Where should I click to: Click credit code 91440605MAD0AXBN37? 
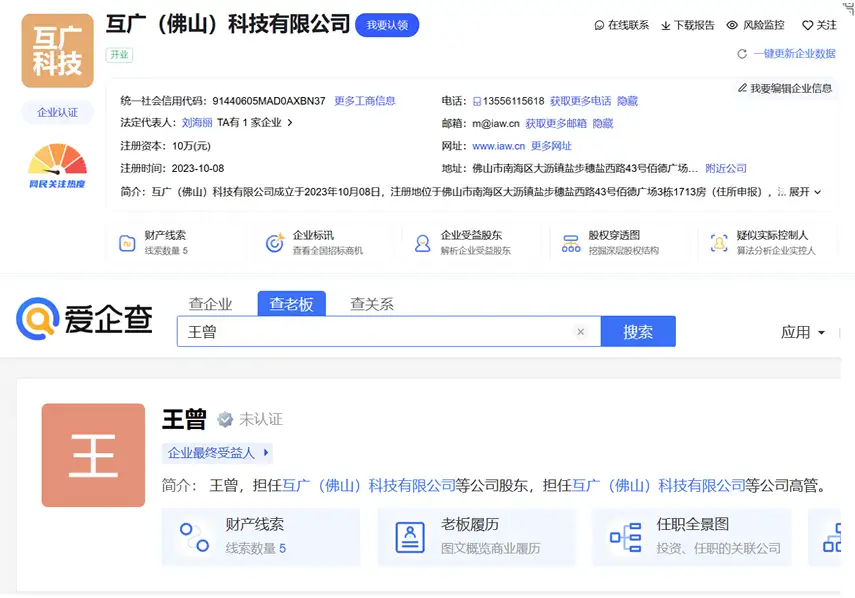coord(269,101)
